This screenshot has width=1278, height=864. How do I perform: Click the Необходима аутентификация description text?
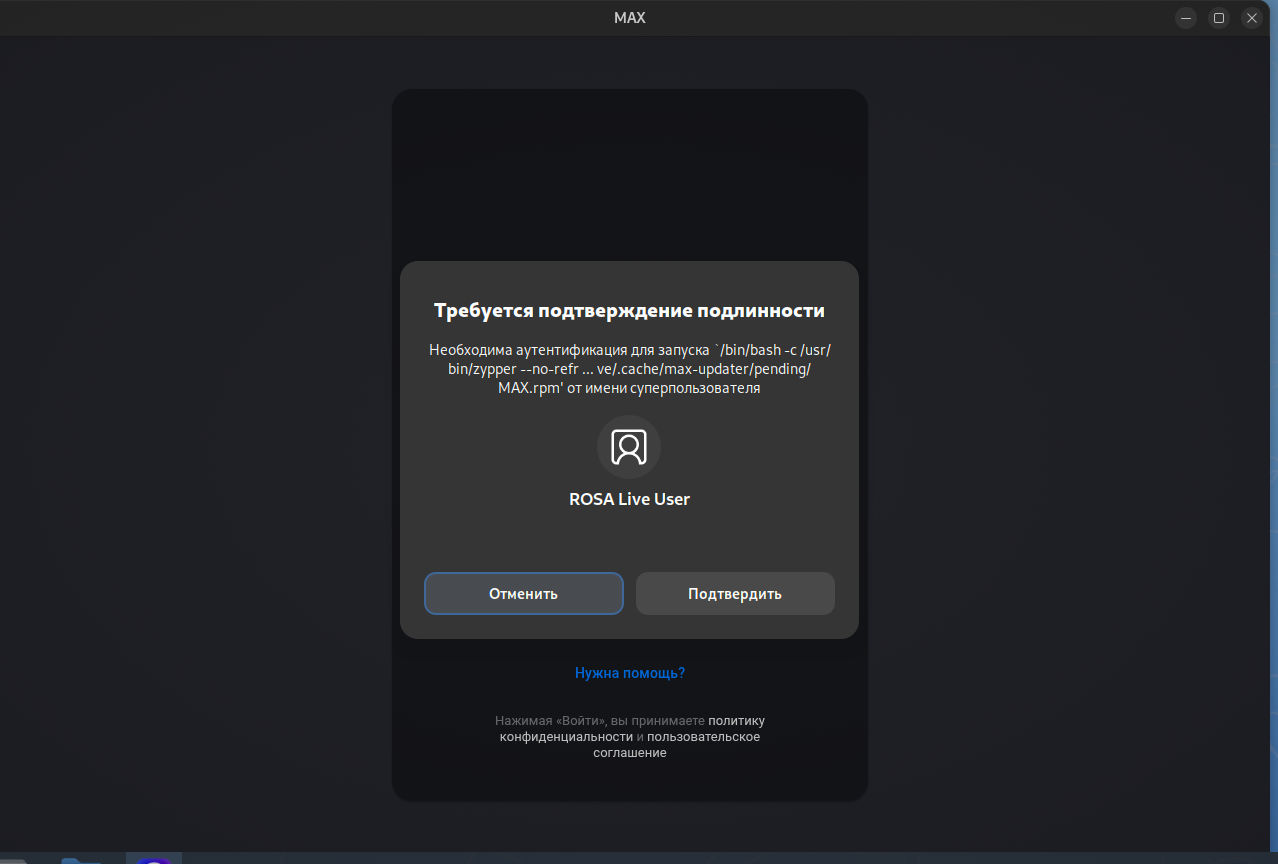pyautogui.click(x=630, y=369)
